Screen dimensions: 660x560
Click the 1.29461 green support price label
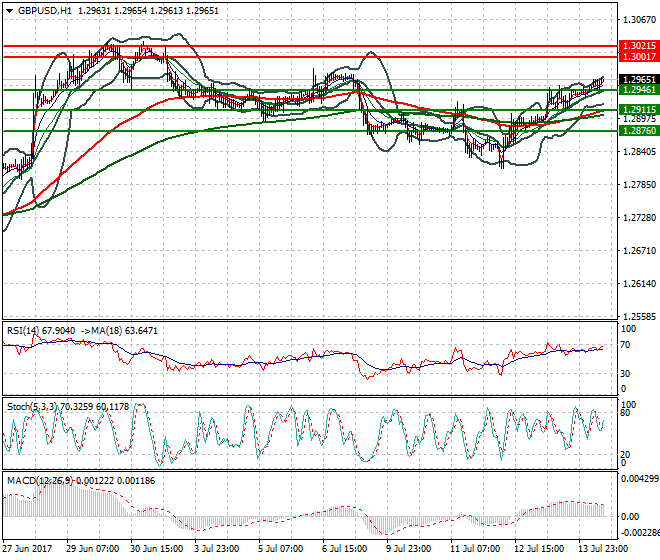(x=639, y=90)
